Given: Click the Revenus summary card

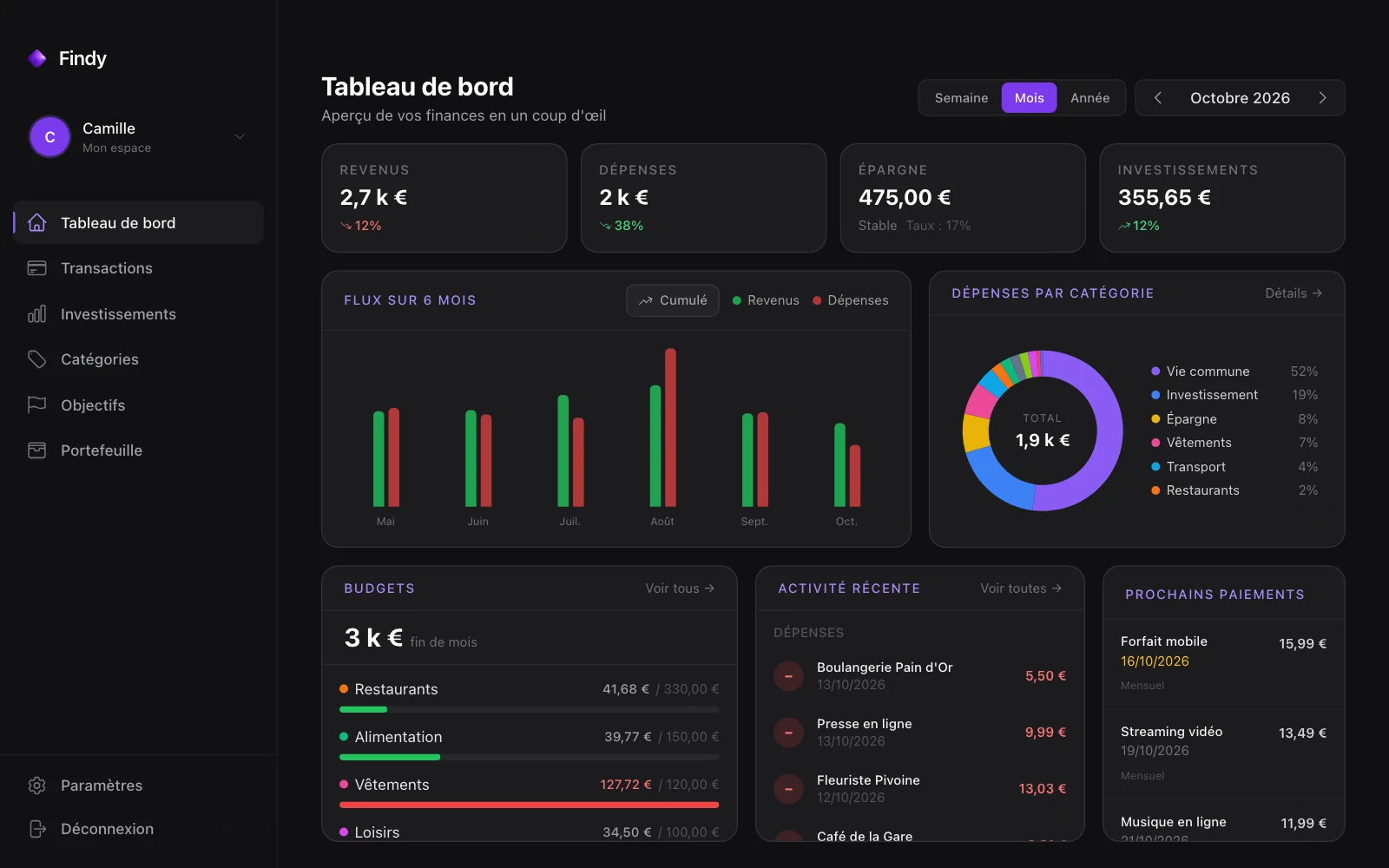Looking at the screenshot, I should 444,198.
